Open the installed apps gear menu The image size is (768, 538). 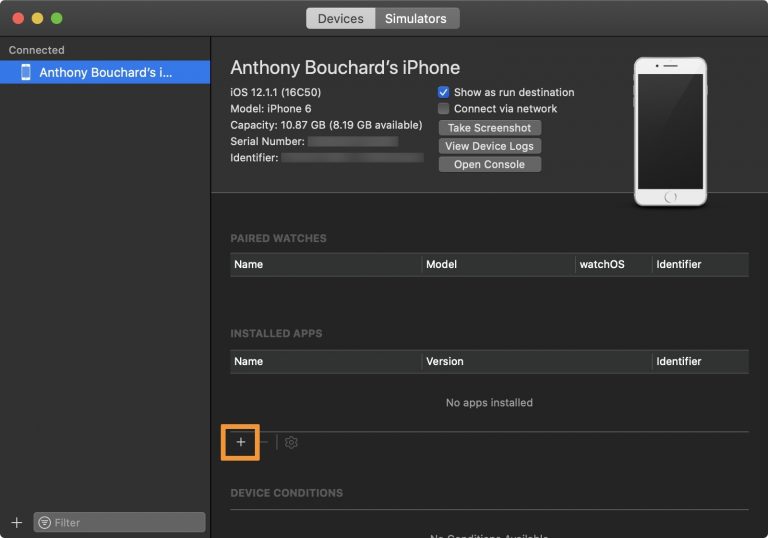click(291, 442)
